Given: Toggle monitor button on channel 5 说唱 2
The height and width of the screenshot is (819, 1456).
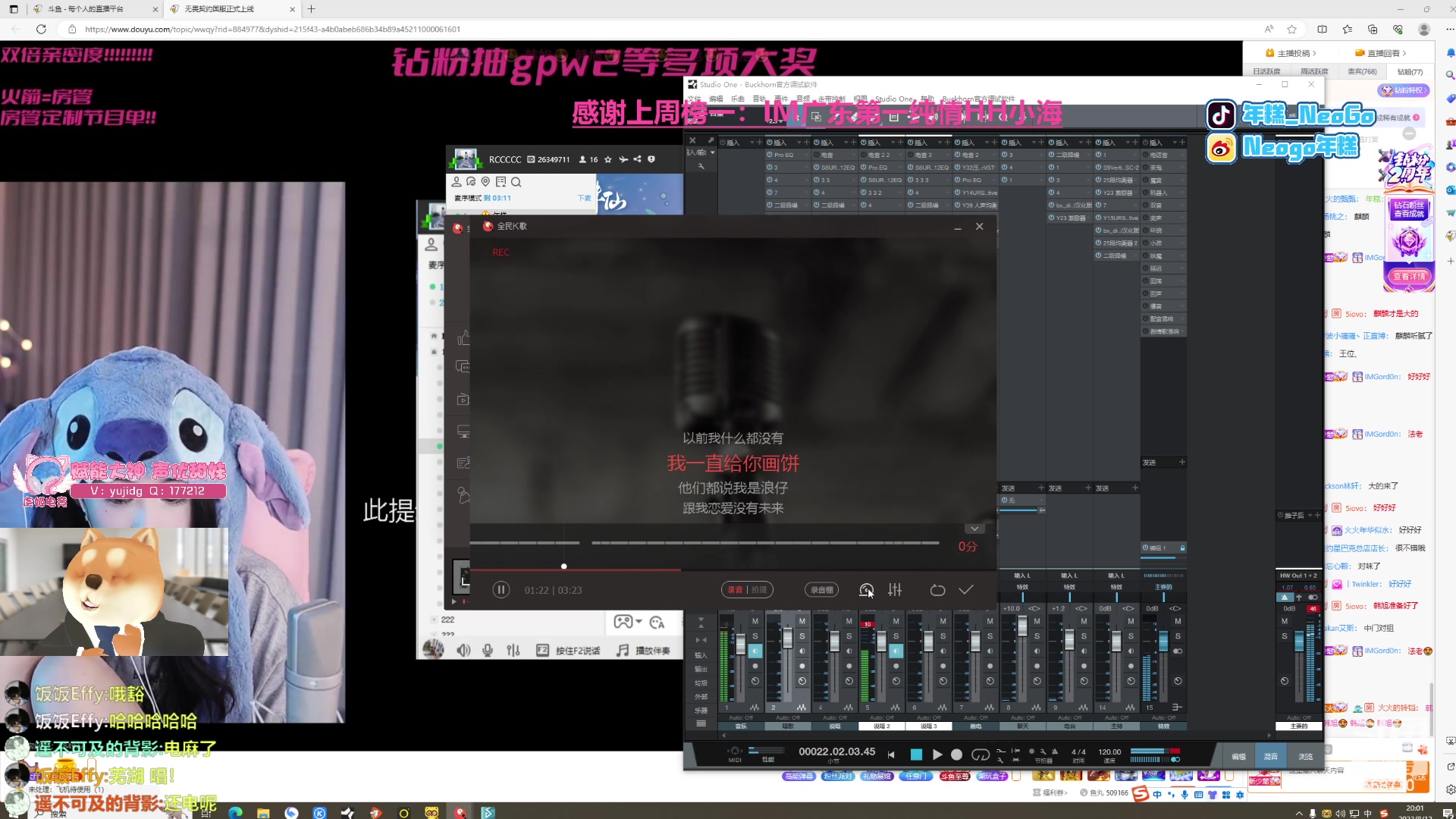Looking at the screenshot, I should click(x=896, y=651).
